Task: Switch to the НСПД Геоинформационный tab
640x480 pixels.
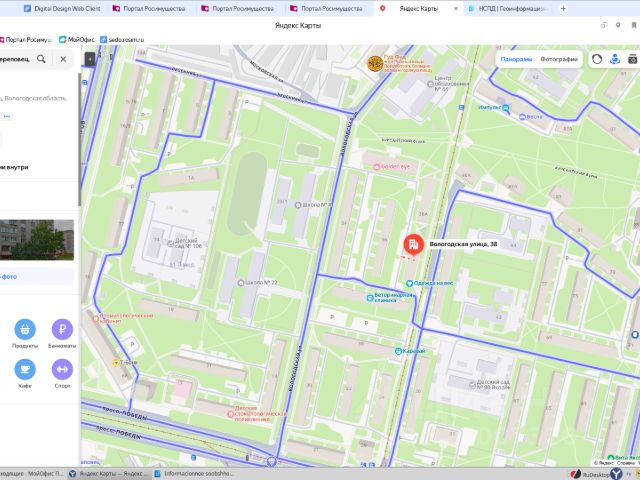Action: pos(506,8)
